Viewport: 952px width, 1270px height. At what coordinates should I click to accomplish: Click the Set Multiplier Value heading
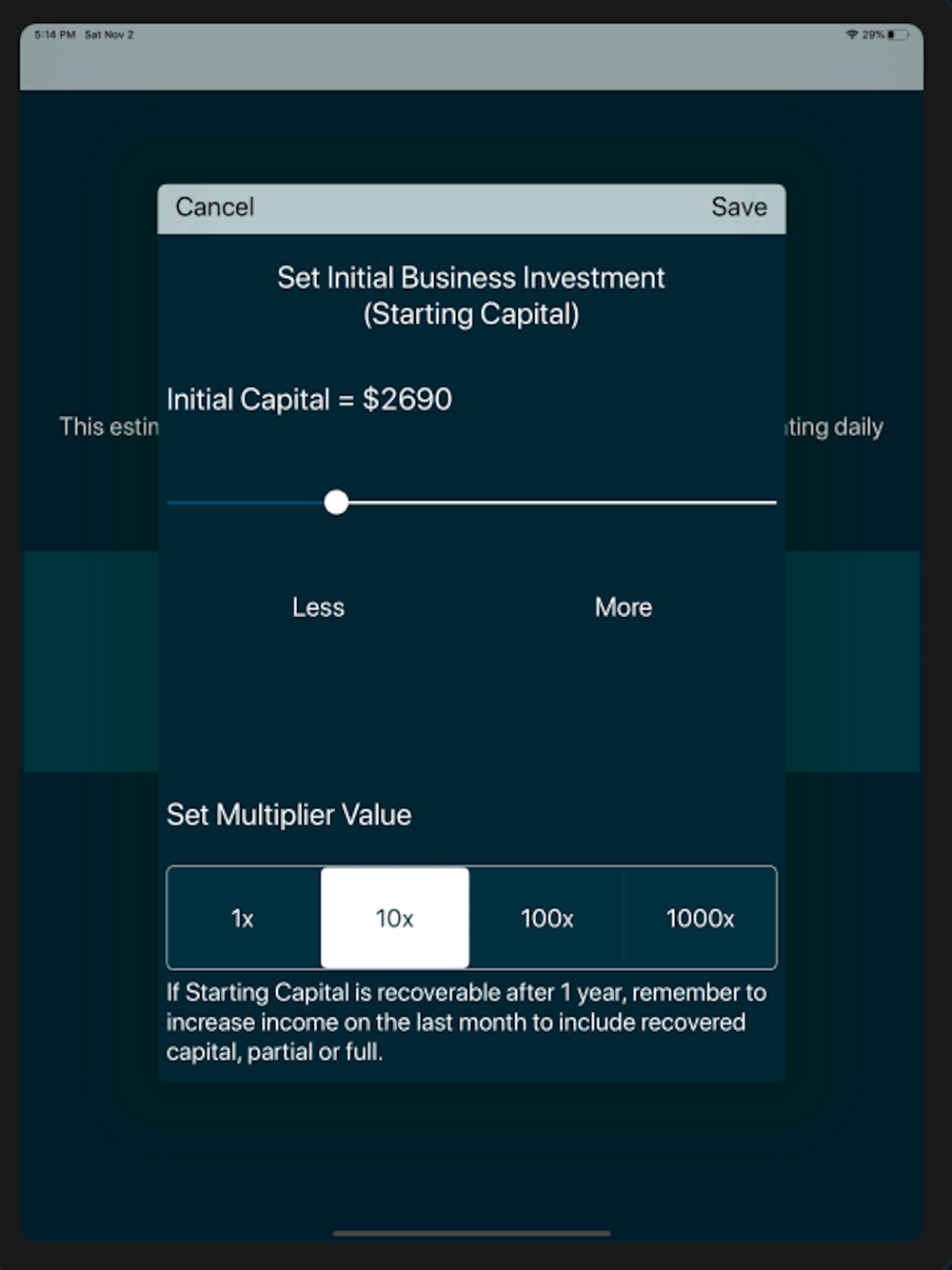point(288,815)
